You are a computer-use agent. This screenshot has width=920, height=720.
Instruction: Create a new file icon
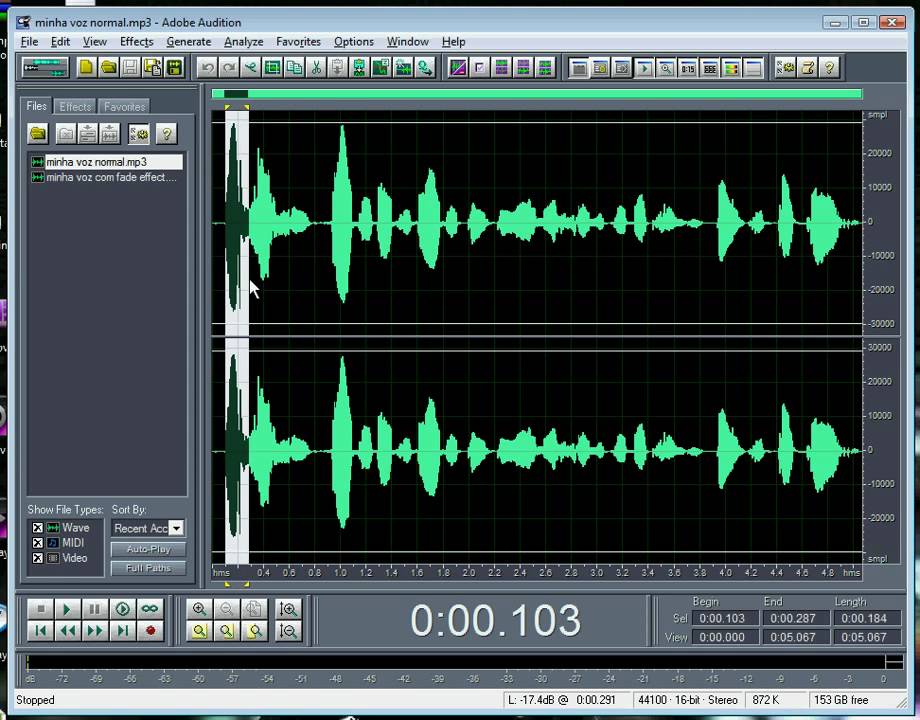pyautogui.click(x=86, y=67)
